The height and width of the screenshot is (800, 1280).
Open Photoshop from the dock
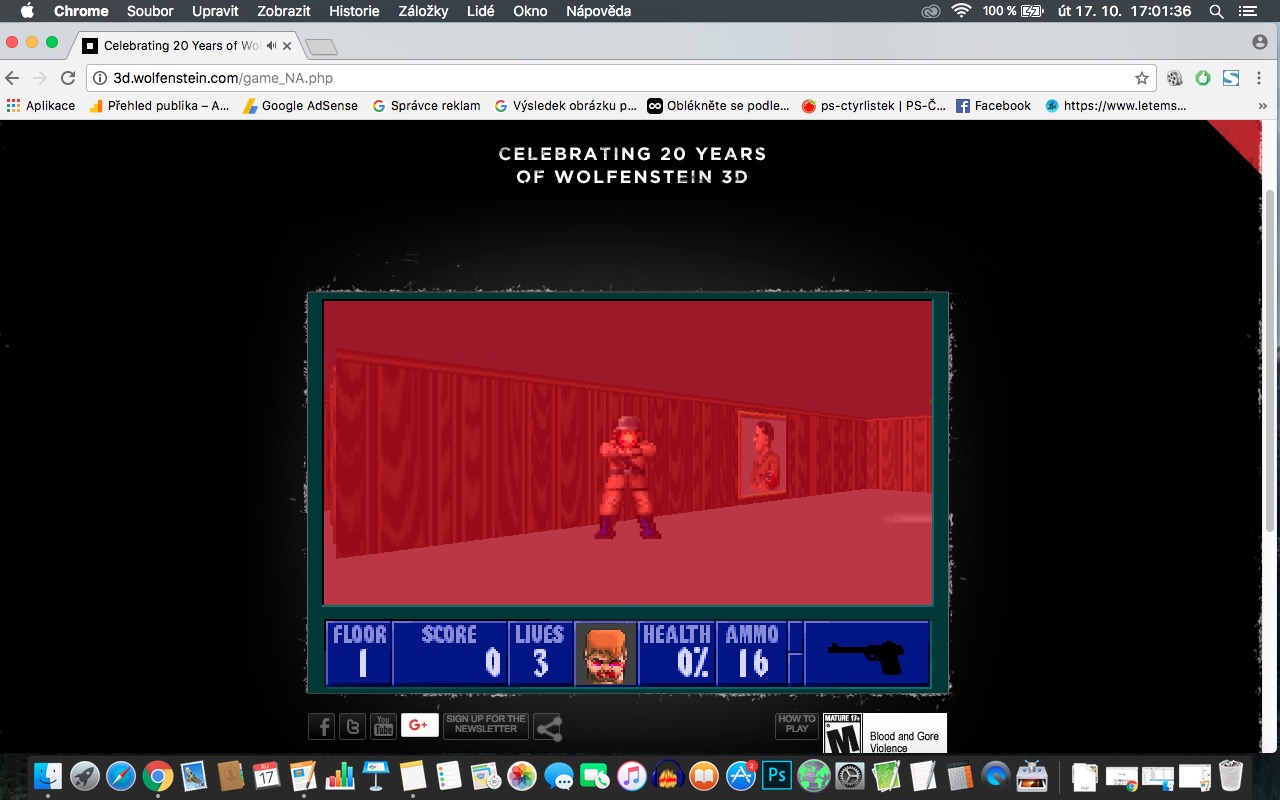777,776
